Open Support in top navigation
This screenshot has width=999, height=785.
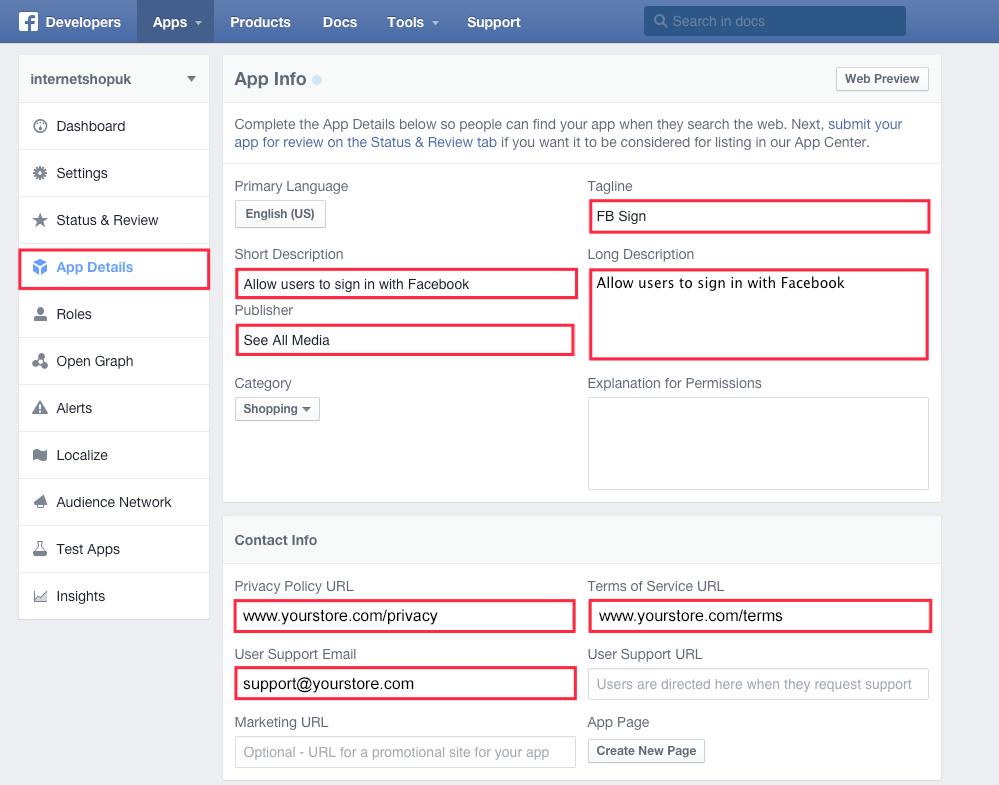coord(494,22)
